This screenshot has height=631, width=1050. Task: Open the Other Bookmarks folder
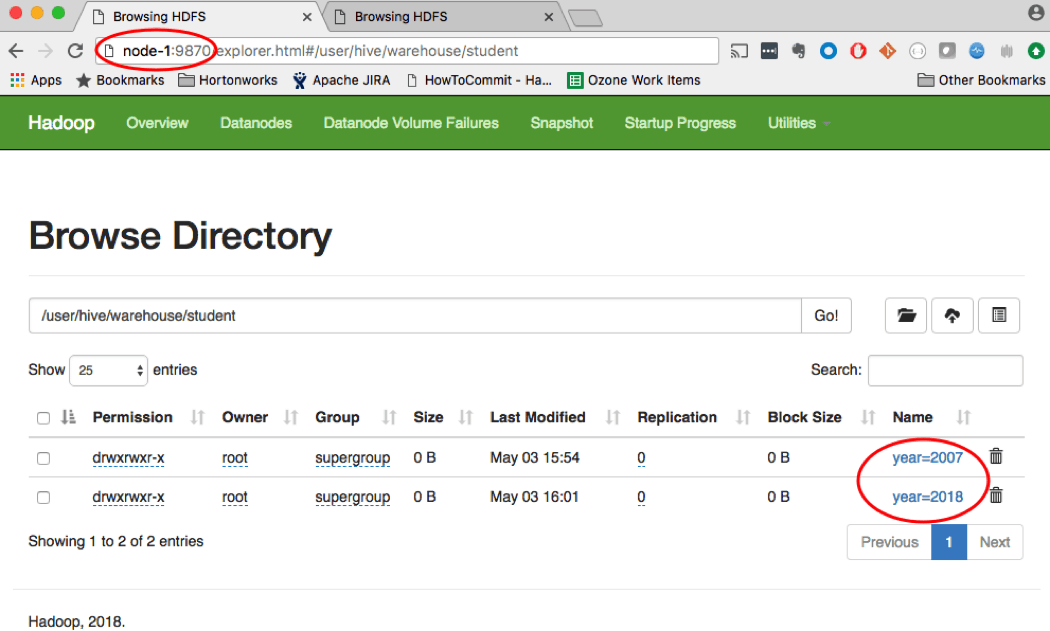pyautogui.click(x=981, y=80)
